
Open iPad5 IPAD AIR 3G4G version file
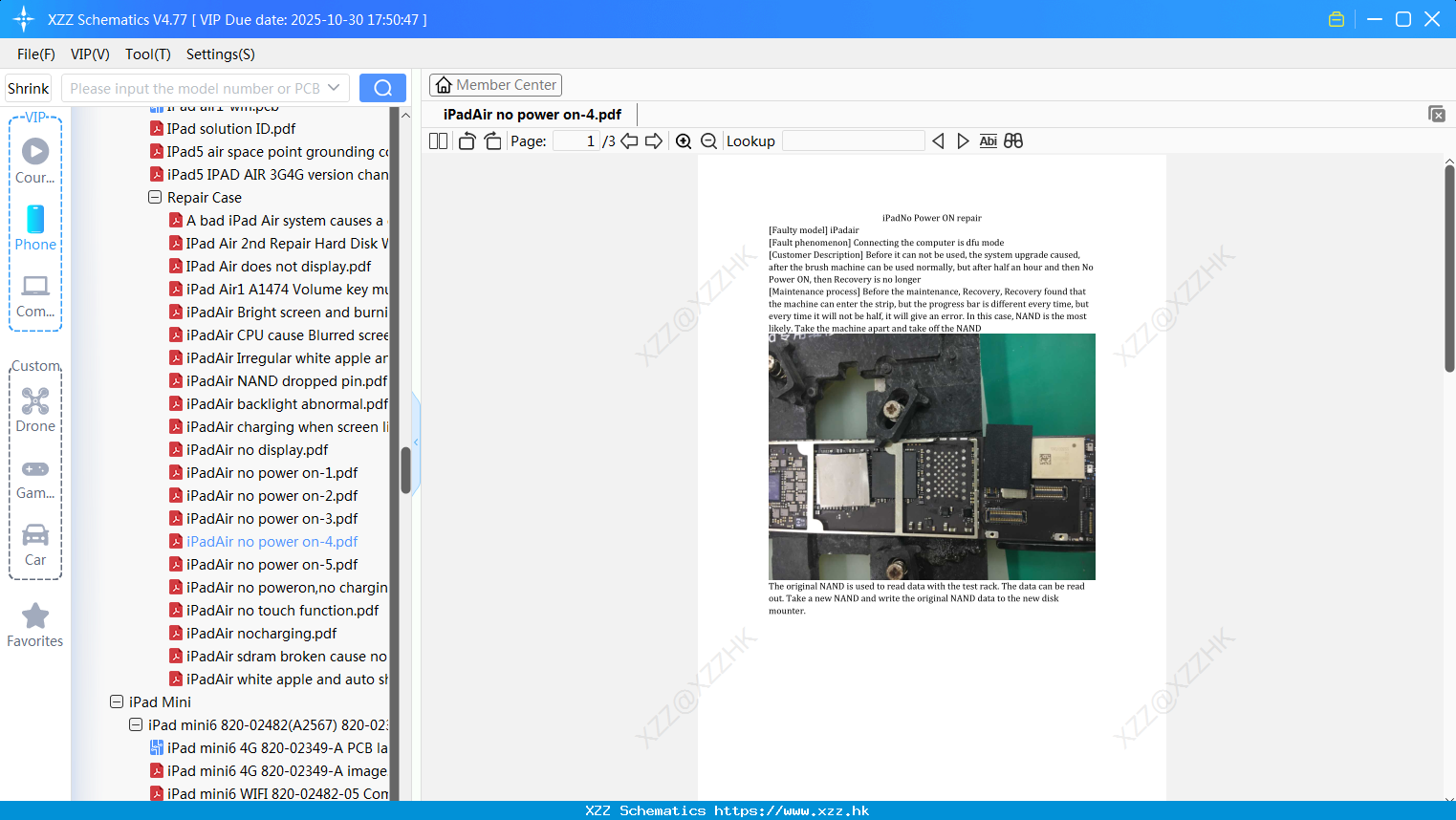269,175
